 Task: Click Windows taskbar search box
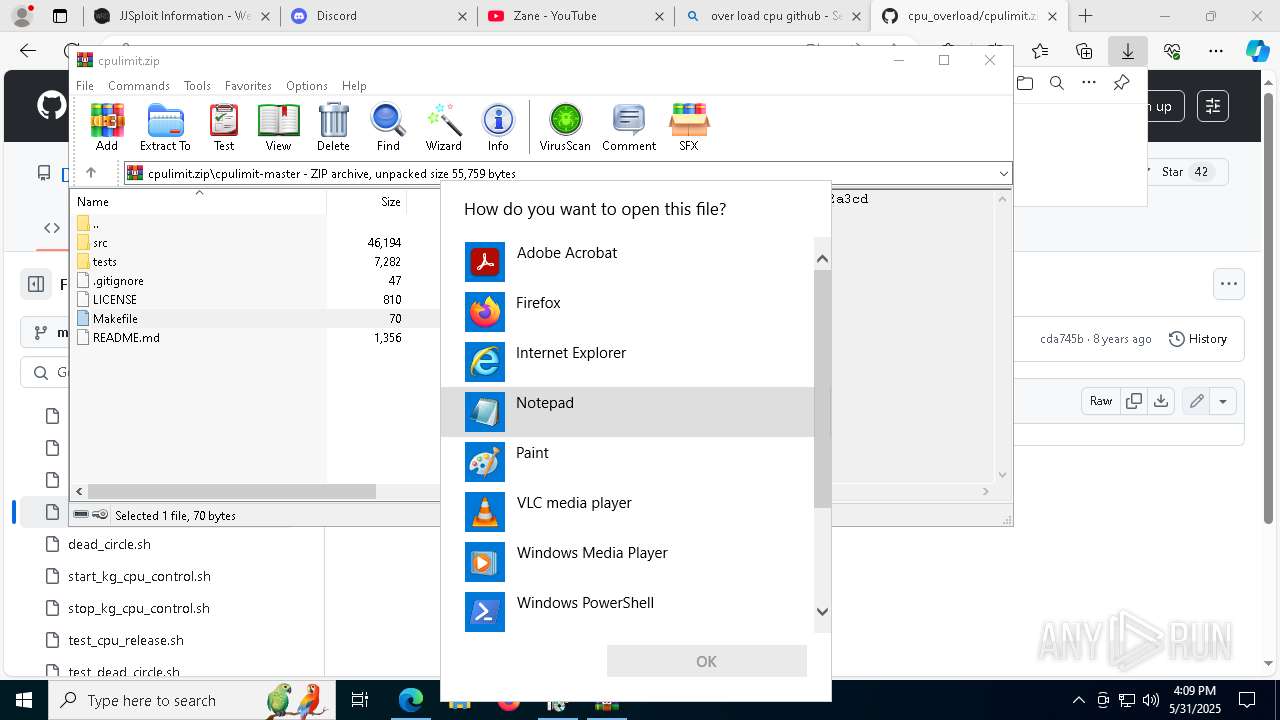pyautogui.click(x=190, y=700)
